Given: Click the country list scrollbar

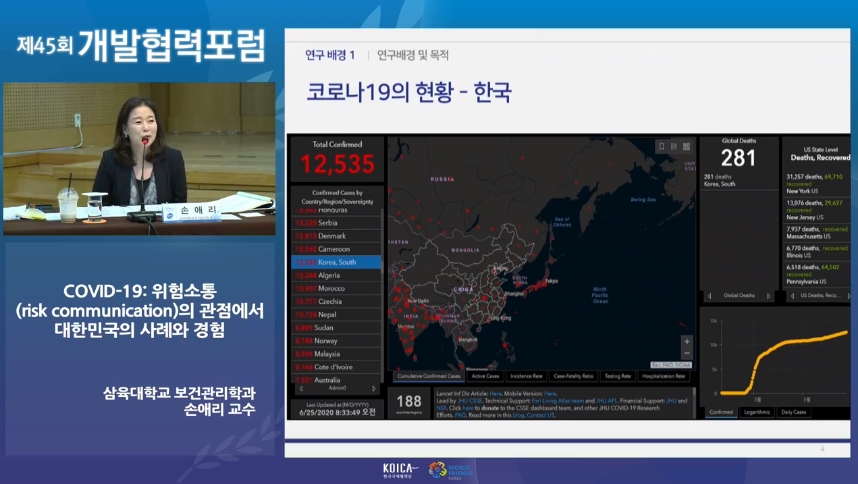Looking at the screenshot, I should 381,295.
